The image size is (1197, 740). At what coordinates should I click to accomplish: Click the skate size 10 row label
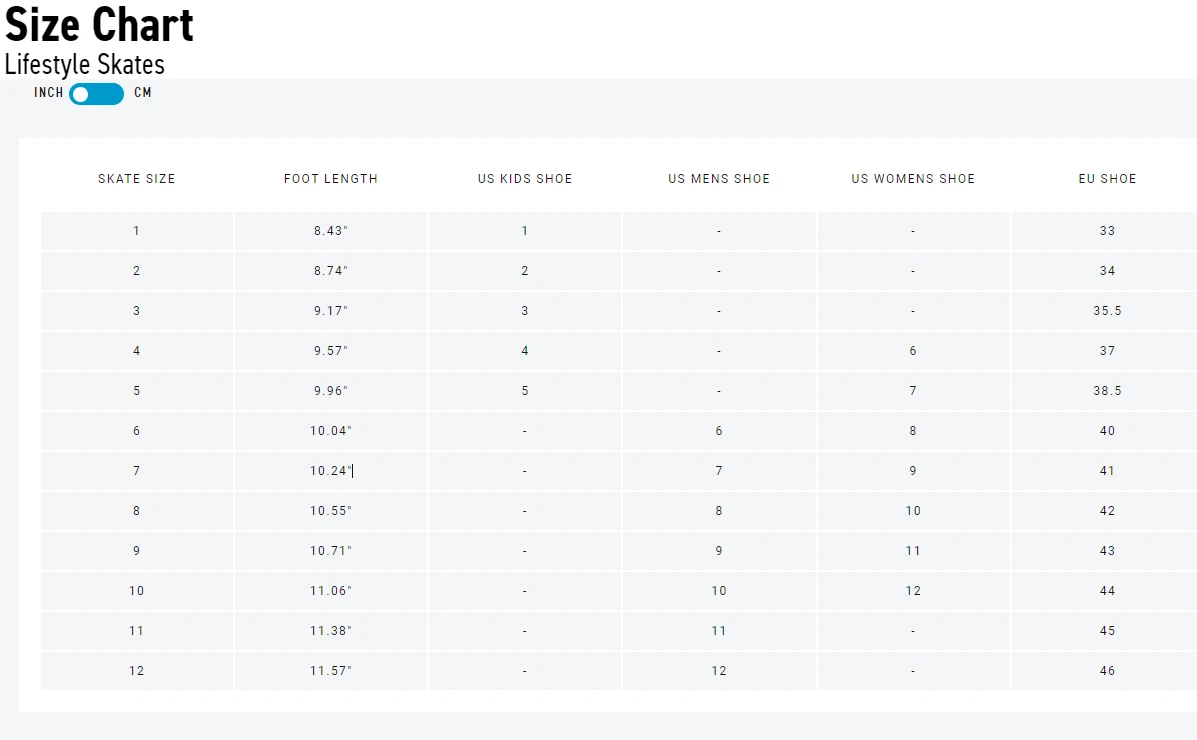137,591
